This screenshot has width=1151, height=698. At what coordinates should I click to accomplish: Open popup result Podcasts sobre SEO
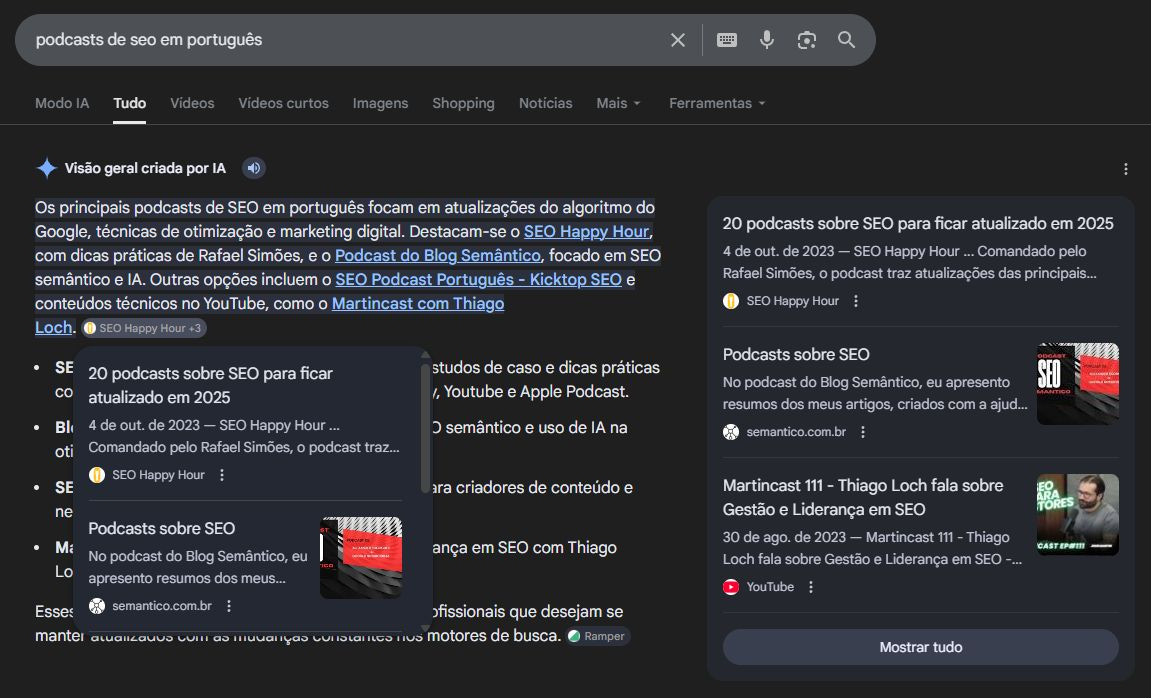[161, 528]
